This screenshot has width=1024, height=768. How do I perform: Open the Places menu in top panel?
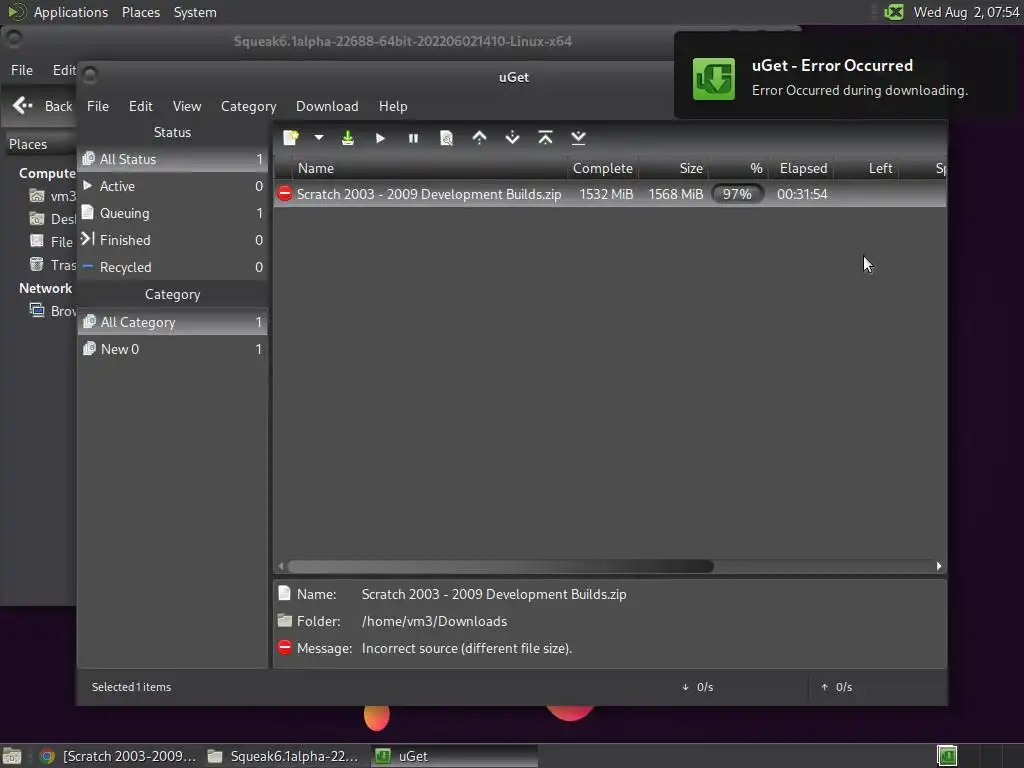141,12
